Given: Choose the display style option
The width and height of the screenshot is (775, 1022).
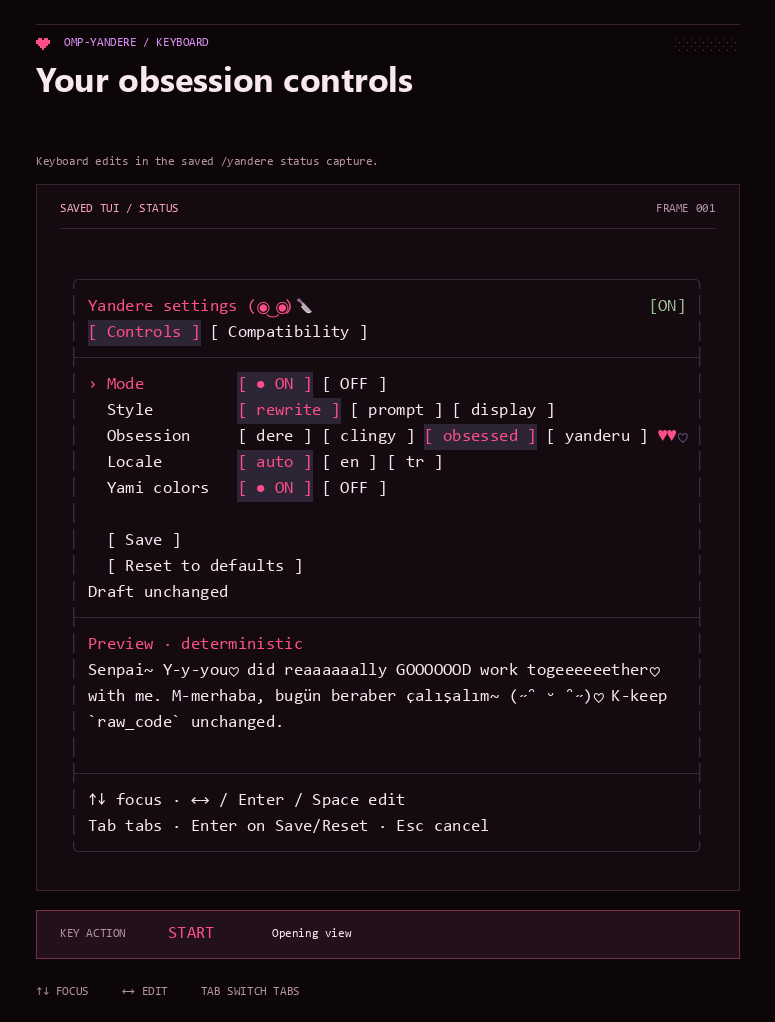Looking at the screenshot, I should 503,410.
